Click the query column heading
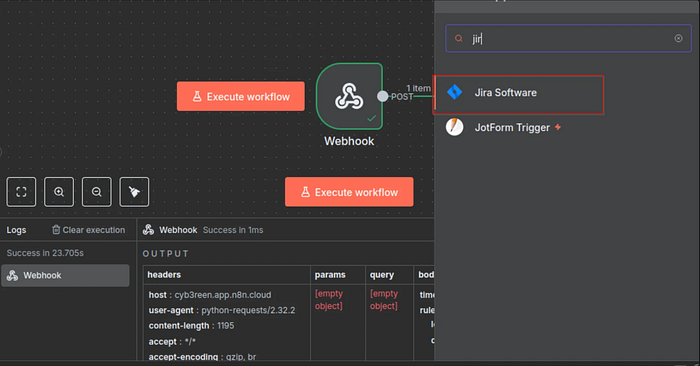700x366 pixels. click(x=382, y=274)
